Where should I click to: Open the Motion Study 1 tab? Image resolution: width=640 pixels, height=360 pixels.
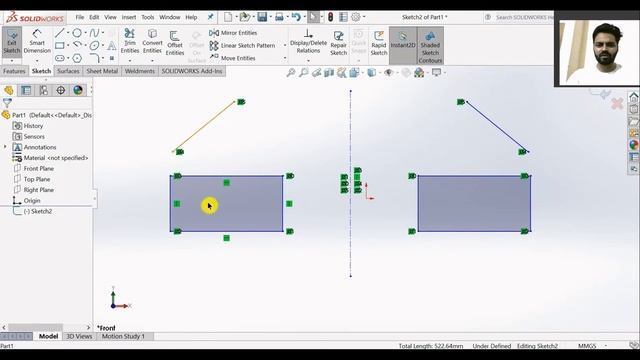[123, 336]
